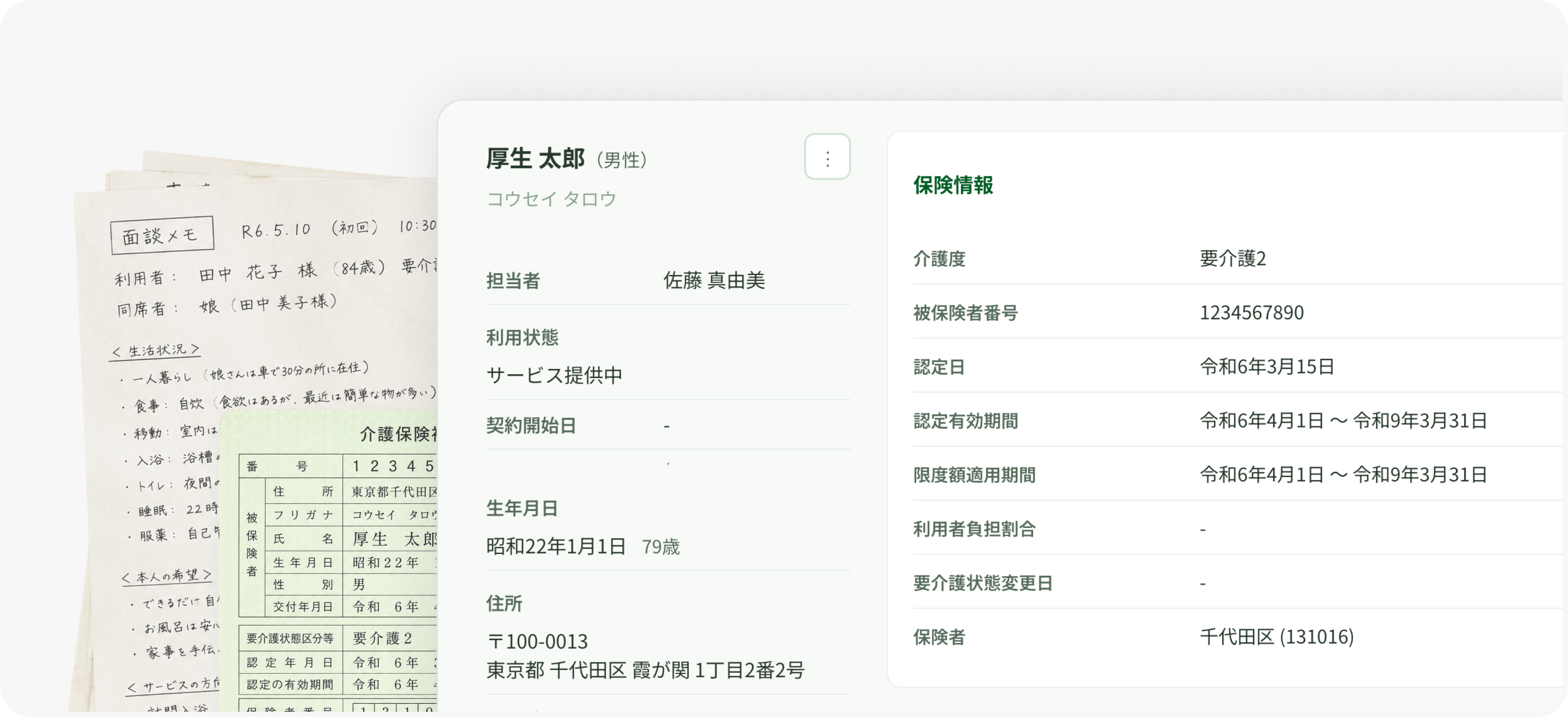This screenshot has width=1568, height=717.
Task: Click the postal code 〒100-0013
Action: pyautogui.click(x=537, y=641)
